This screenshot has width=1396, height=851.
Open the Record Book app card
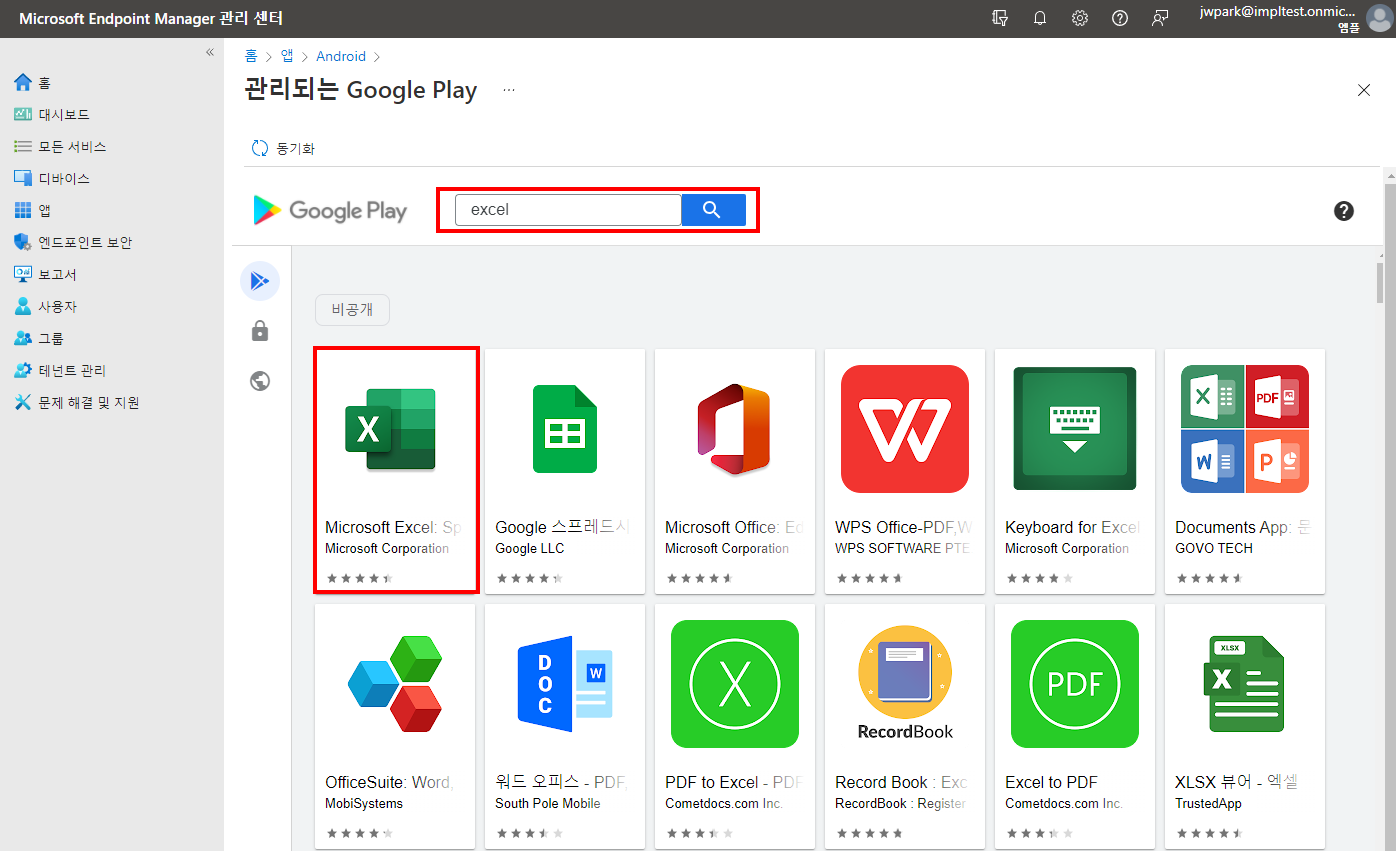point(905,726)
